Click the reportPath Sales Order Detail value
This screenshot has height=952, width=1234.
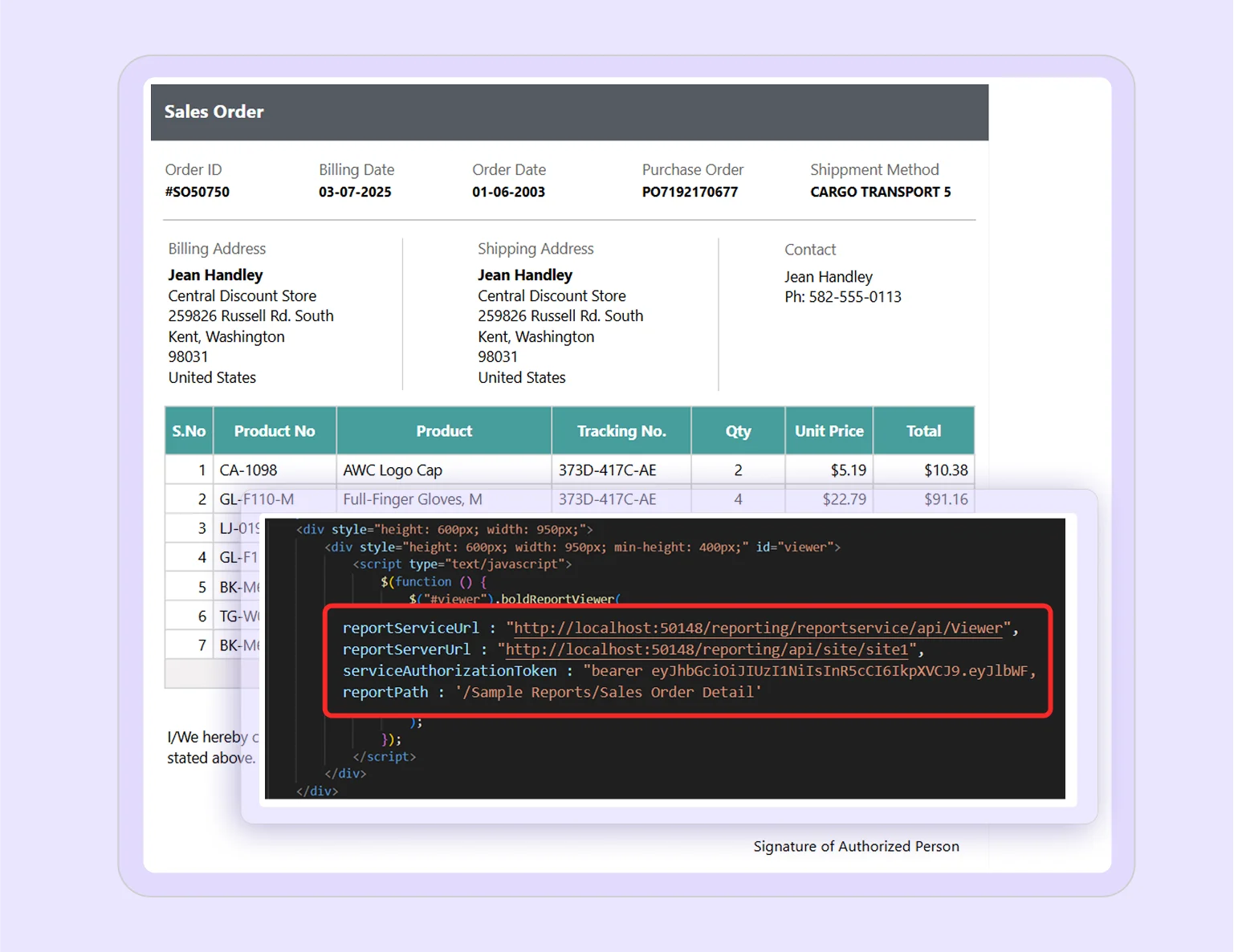click(609, 692)
